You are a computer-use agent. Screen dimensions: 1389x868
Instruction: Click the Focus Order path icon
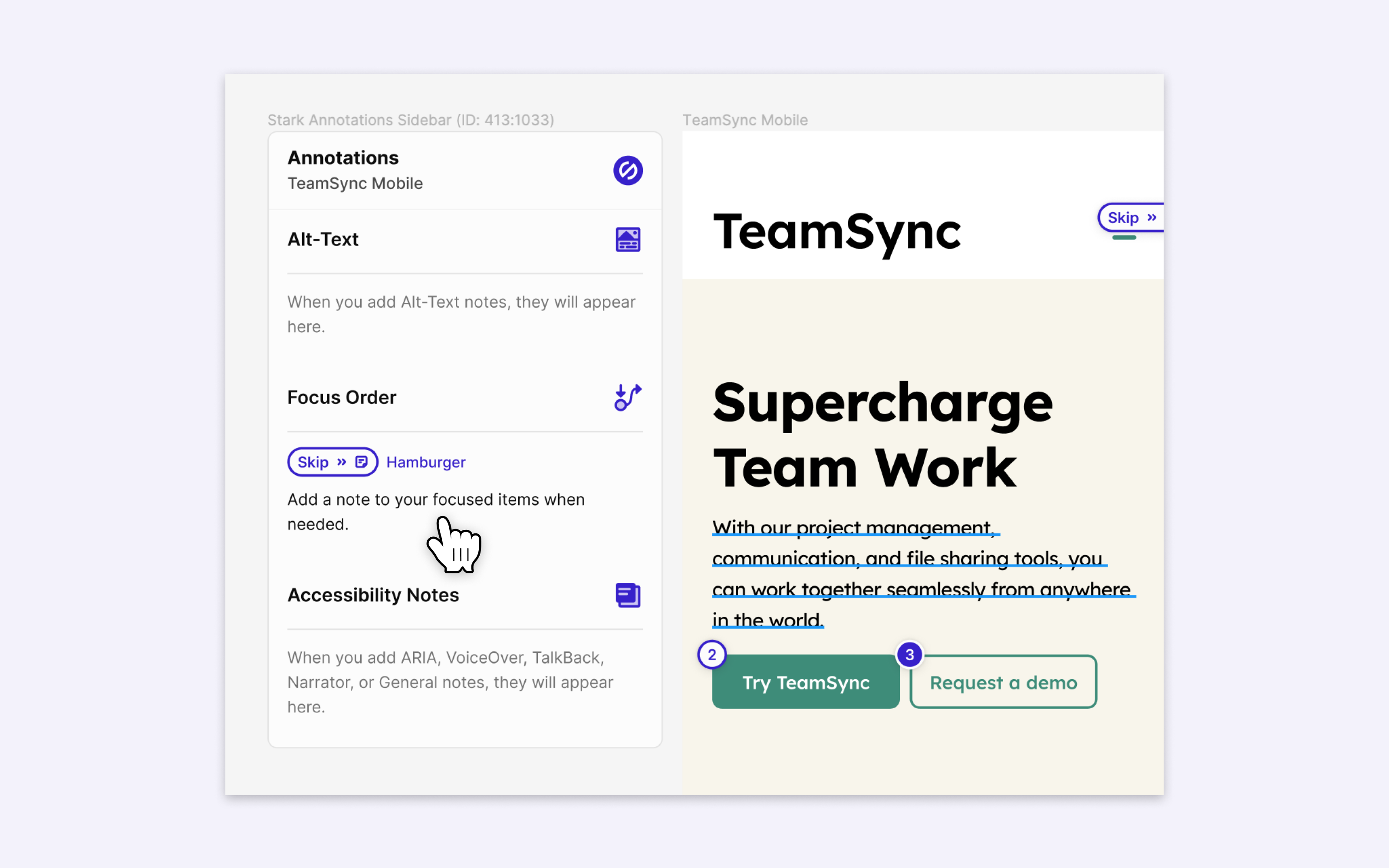pyautogui.click(x=627, y=397)
